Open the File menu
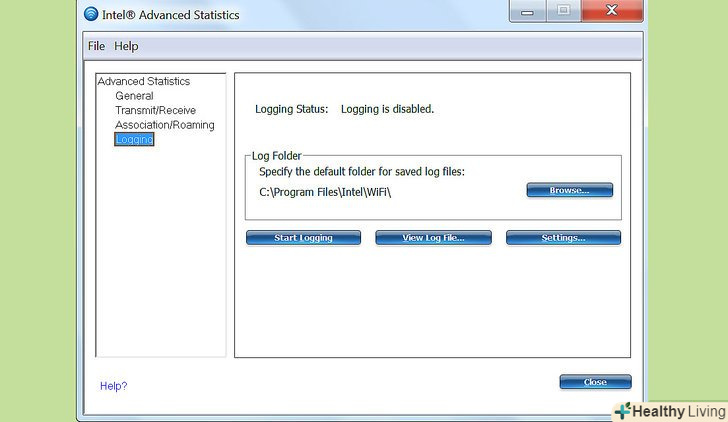This screenshot has width=728, height=422. (96, 46)
